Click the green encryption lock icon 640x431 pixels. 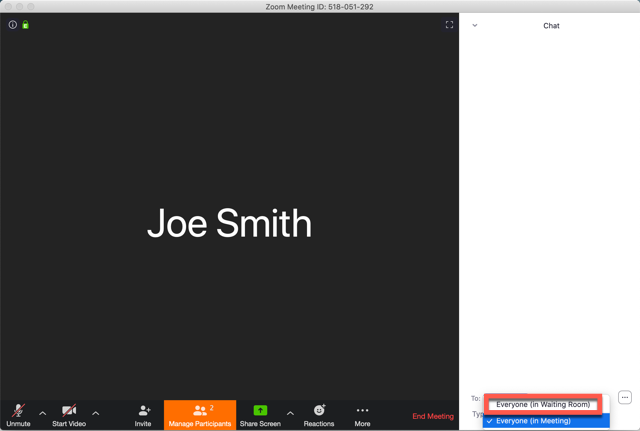click(x=25, y=25)
